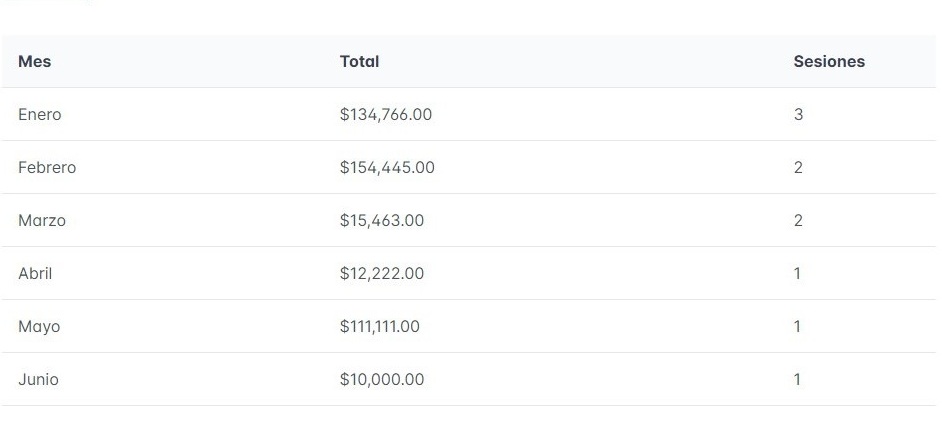The width and height of the screenshot is (942, 421).
Task: Click the Mes column header
Action: click(x=35, y=62)
